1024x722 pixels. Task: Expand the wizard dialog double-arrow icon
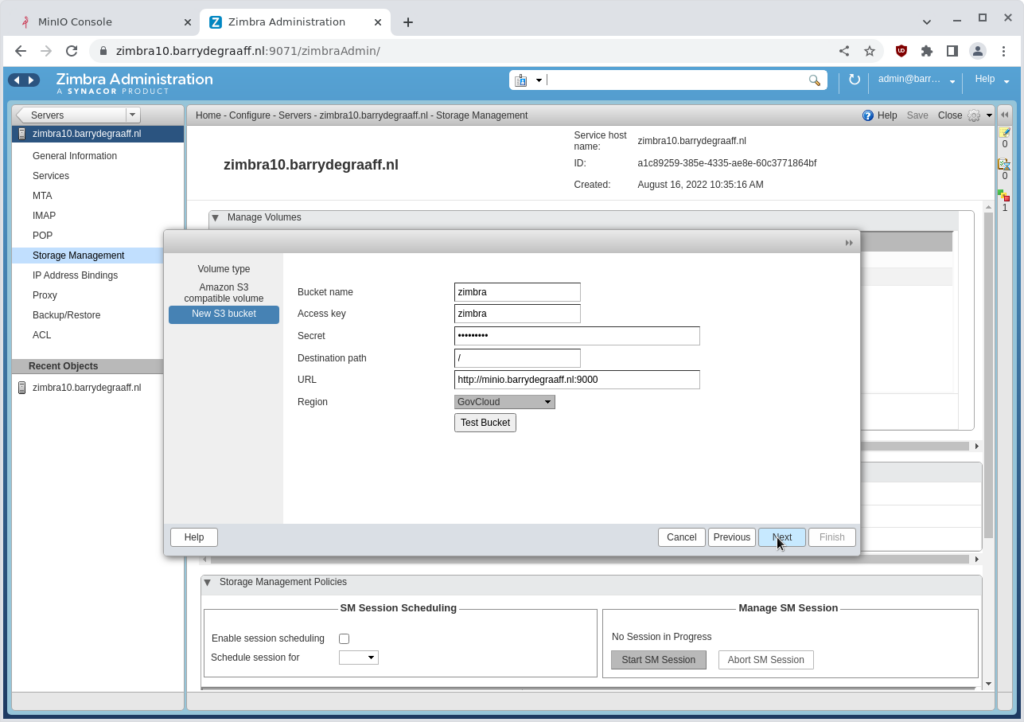849,243
